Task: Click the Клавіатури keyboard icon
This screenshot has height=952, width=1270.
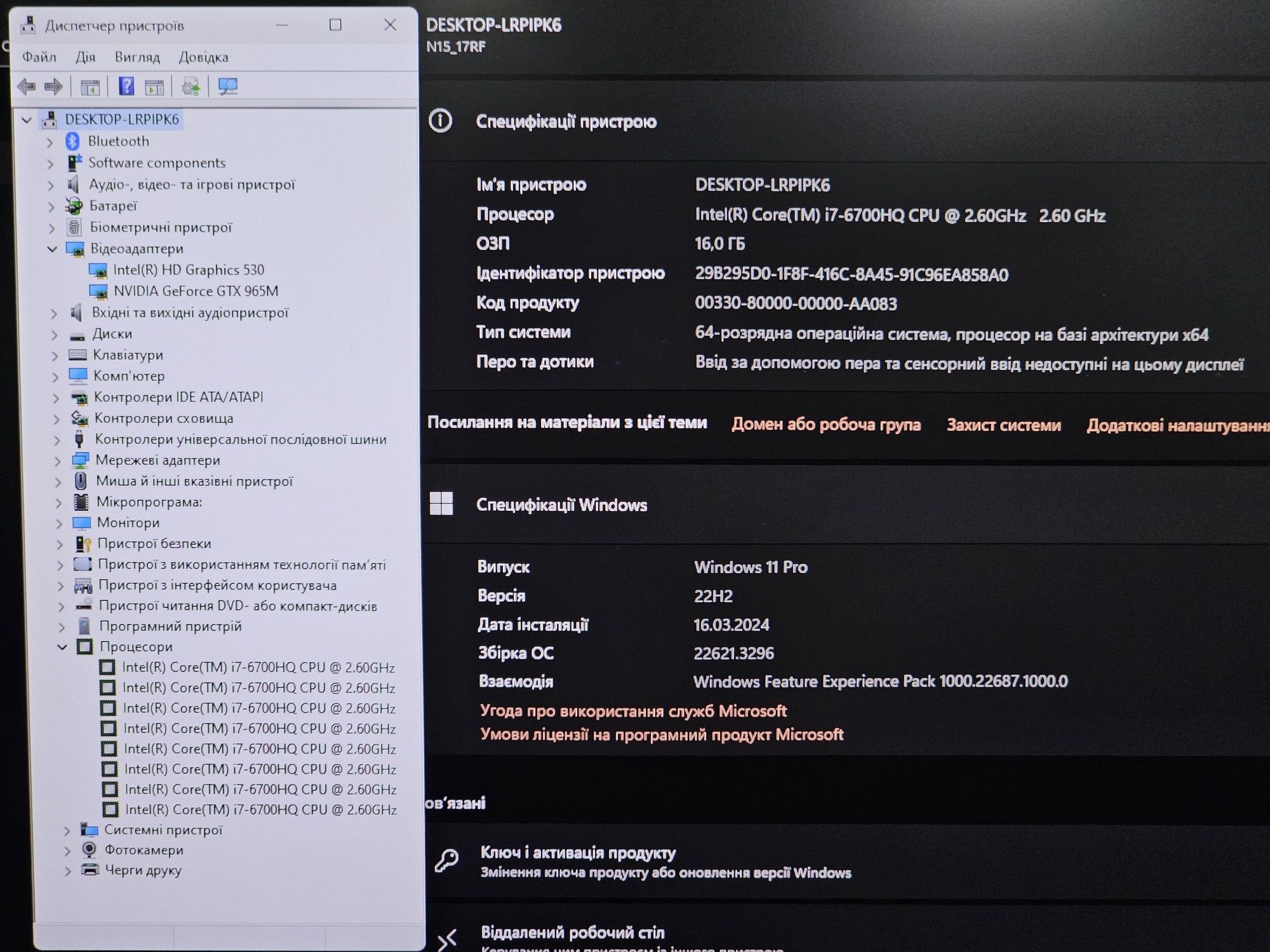Action: [x=77, y=355]
